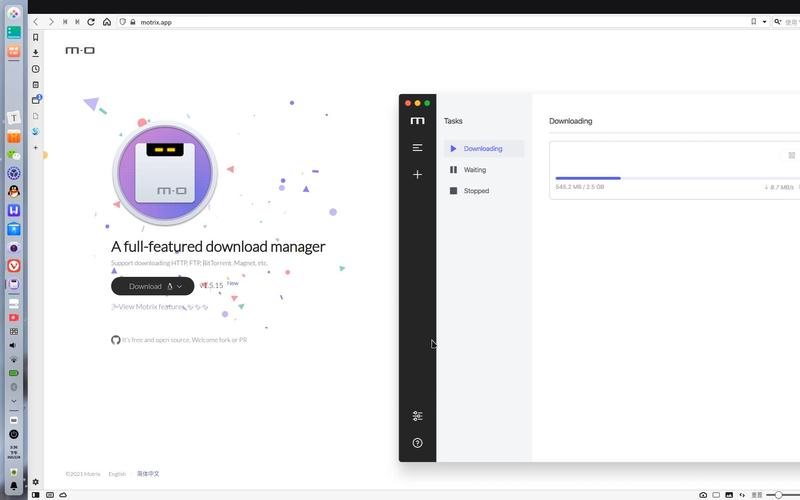Go to the browser home page
The width and height of the screenshot is (800, 500).
pos(107,22)
